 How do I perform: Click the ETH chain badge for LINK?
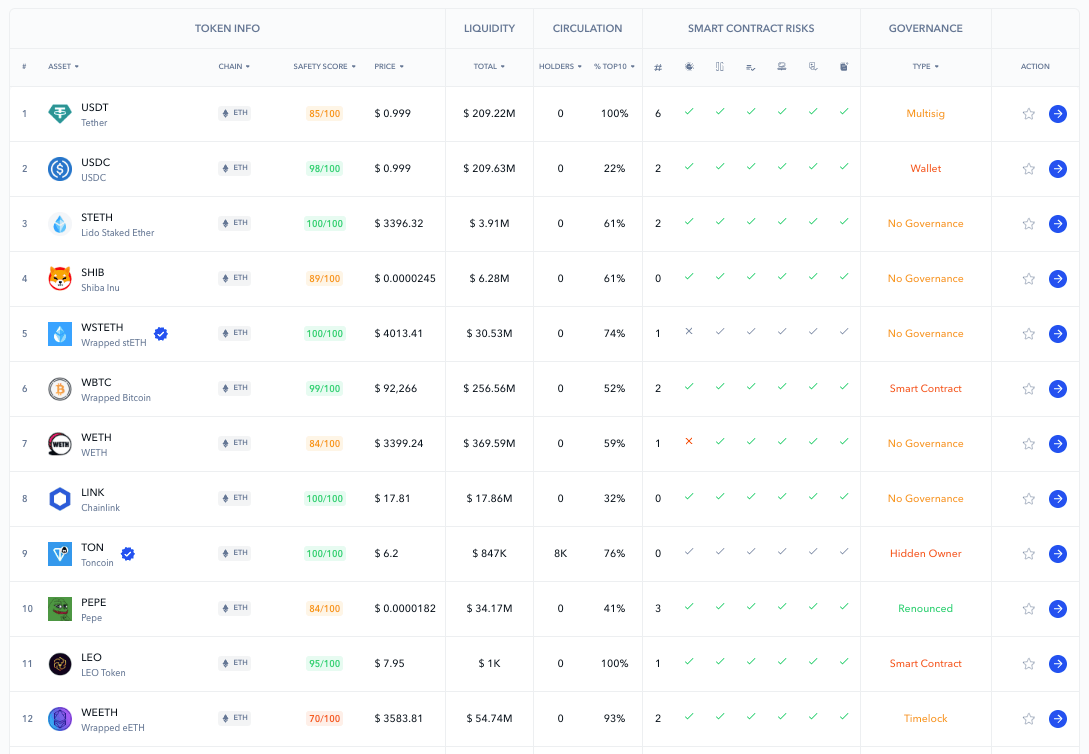235,499
